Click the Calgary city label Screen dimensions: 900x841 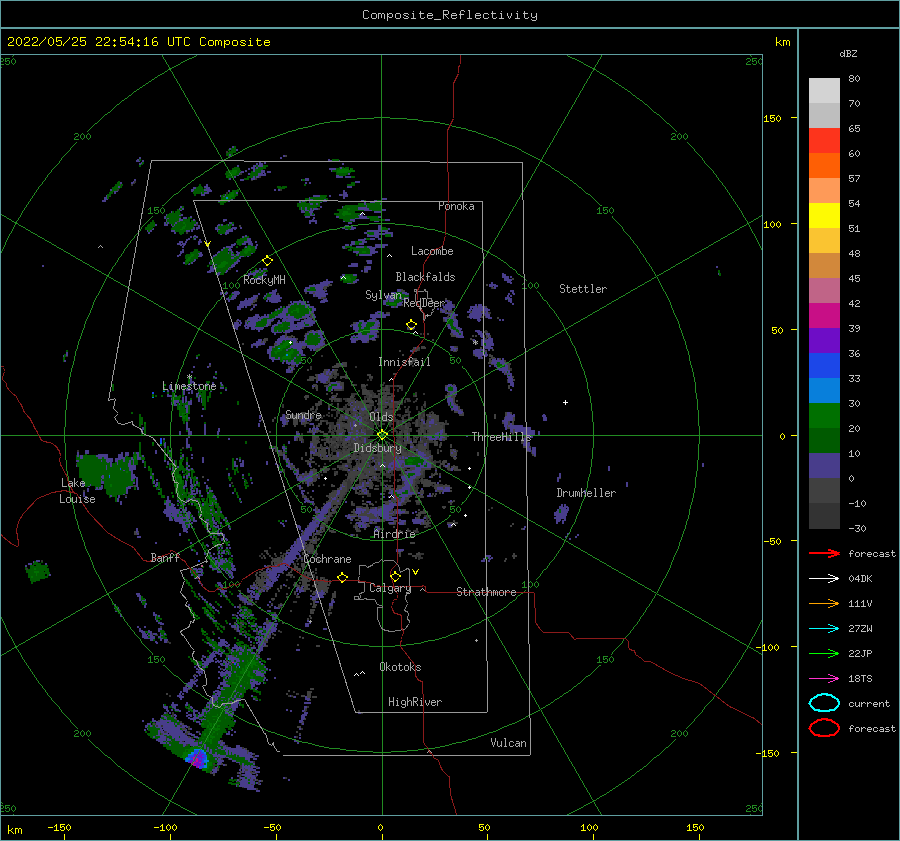coord(390,588)
